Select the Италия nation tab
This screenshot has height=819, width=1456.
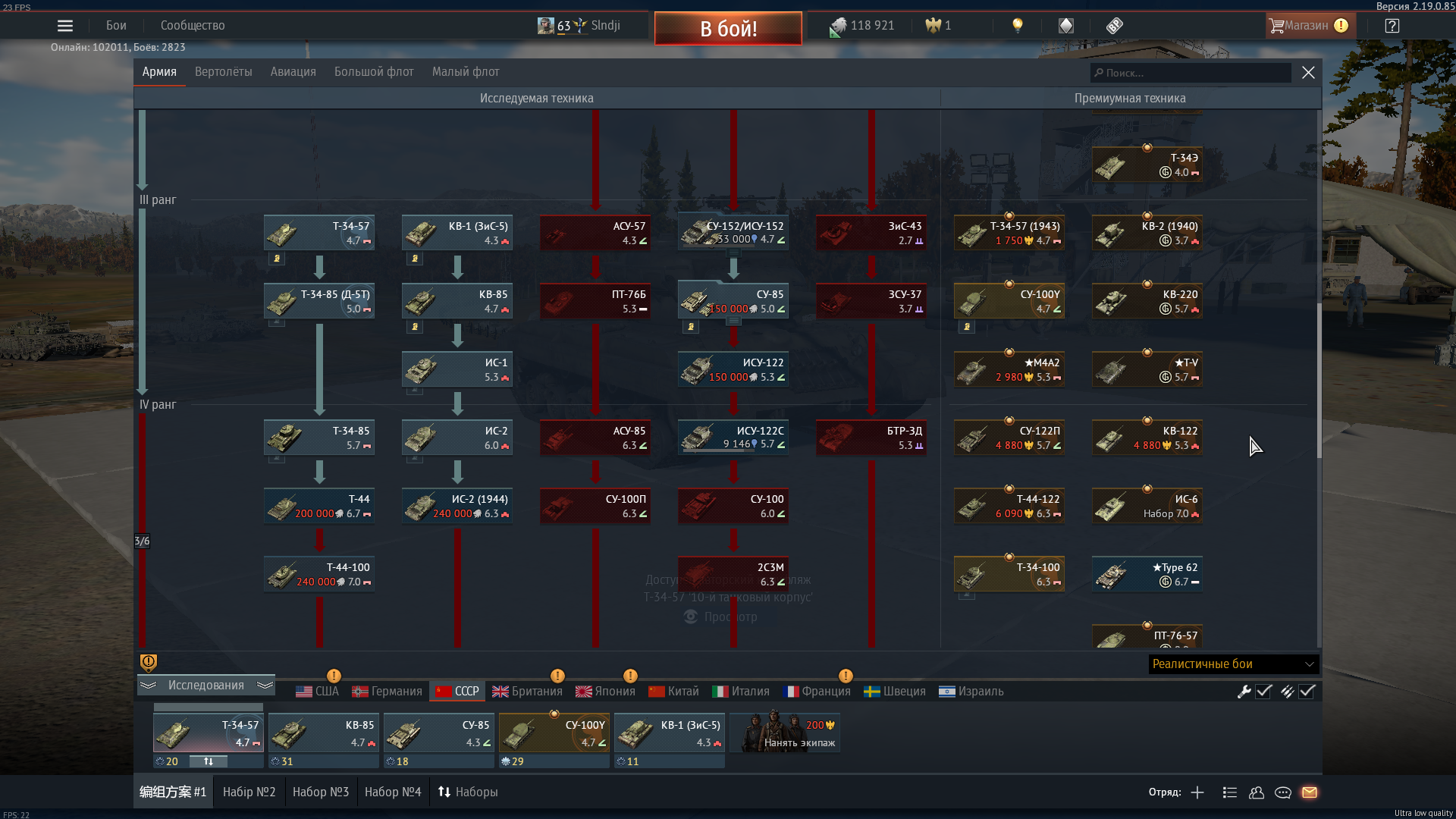(x=741, y=692)
